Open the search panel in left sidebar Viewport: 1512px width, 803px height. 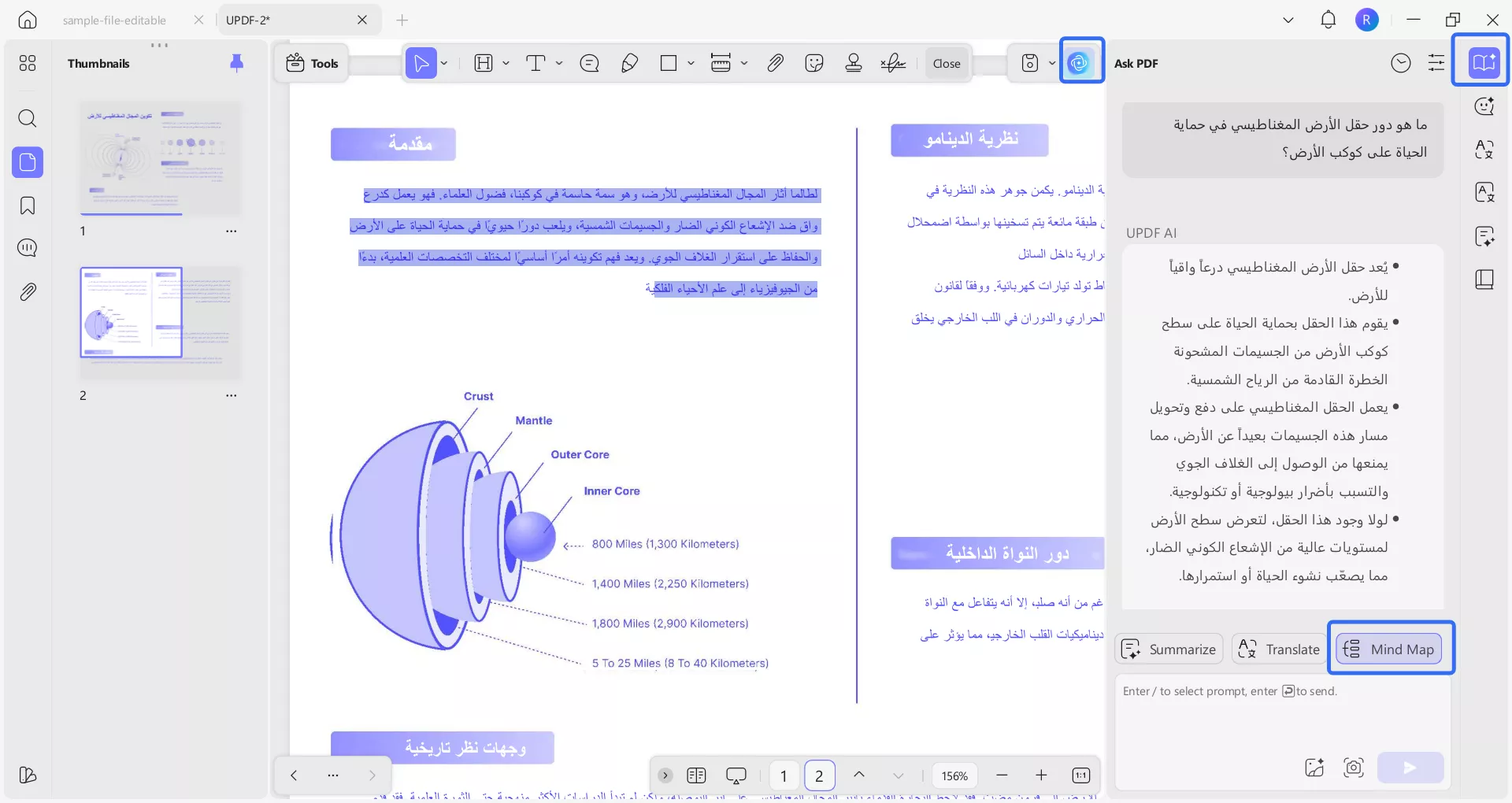coord(28,119)
